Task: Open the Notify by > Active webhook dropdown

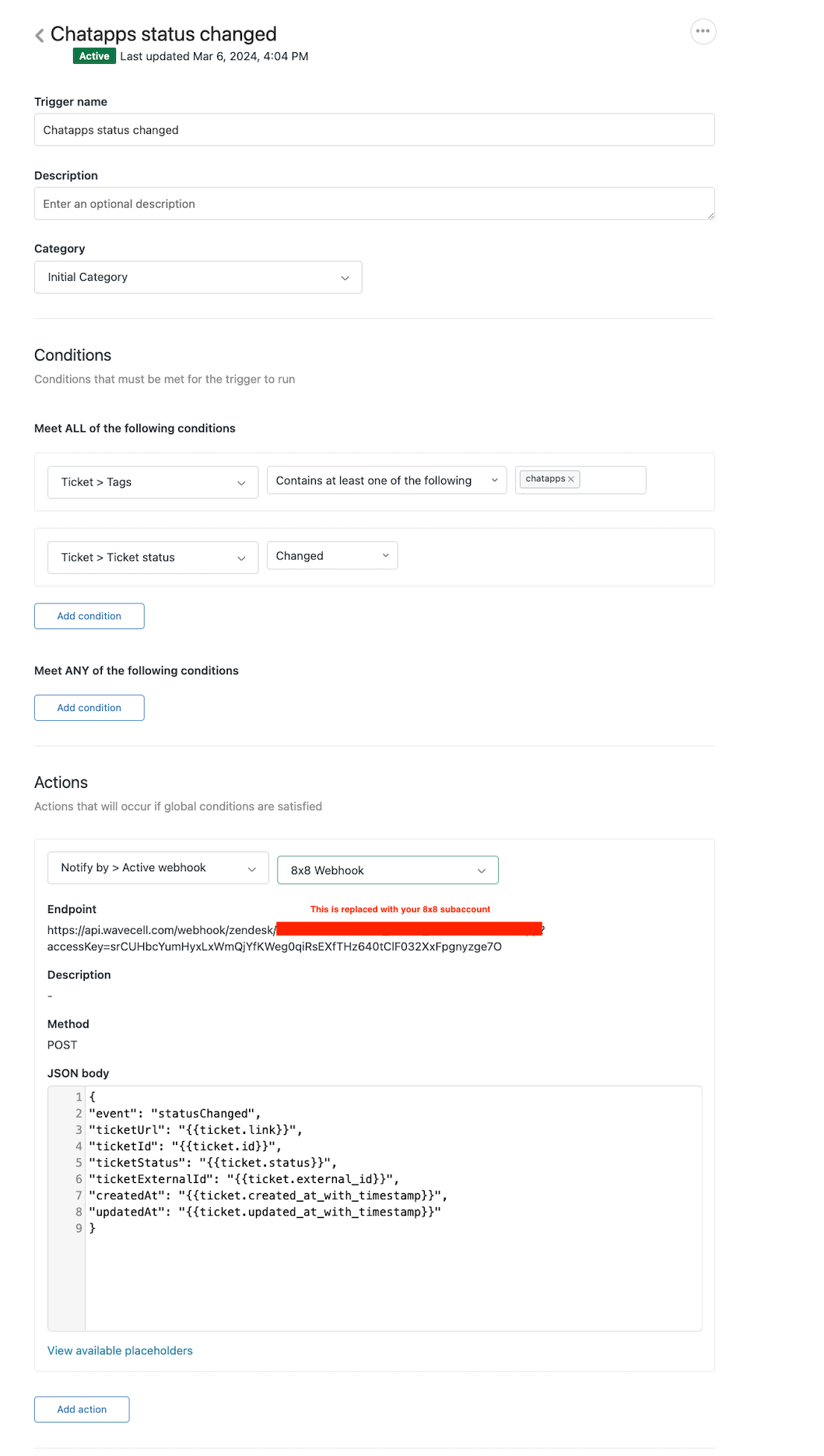Action: tap(158, 868)
